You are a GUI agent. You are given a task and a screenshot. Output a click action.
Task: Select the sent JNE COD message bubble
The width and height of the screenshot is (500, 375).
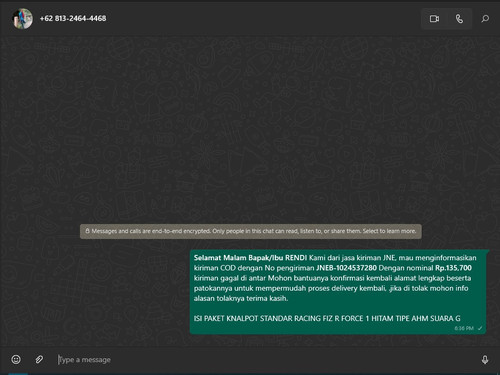click(338, 292)
